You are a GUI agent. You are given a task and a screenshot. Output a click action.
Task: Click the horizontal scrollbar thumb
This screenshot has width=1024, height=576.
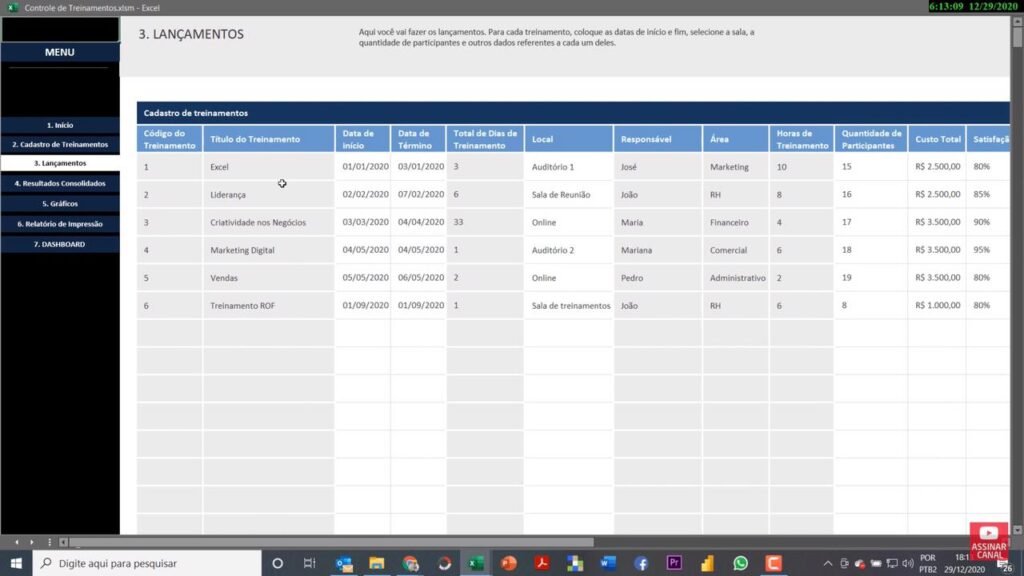coord(332,542)
